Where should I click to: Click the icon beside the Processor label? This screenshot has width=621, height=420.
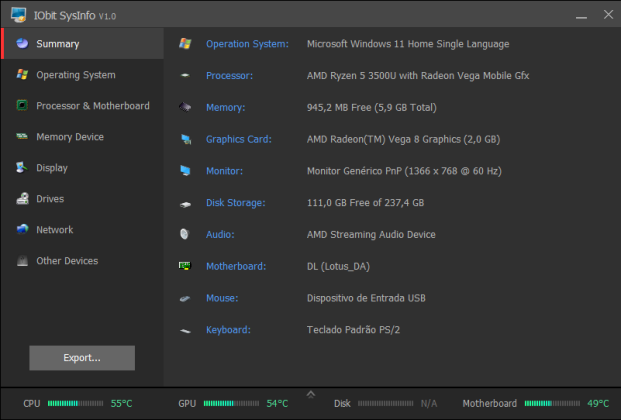point(185,75)
